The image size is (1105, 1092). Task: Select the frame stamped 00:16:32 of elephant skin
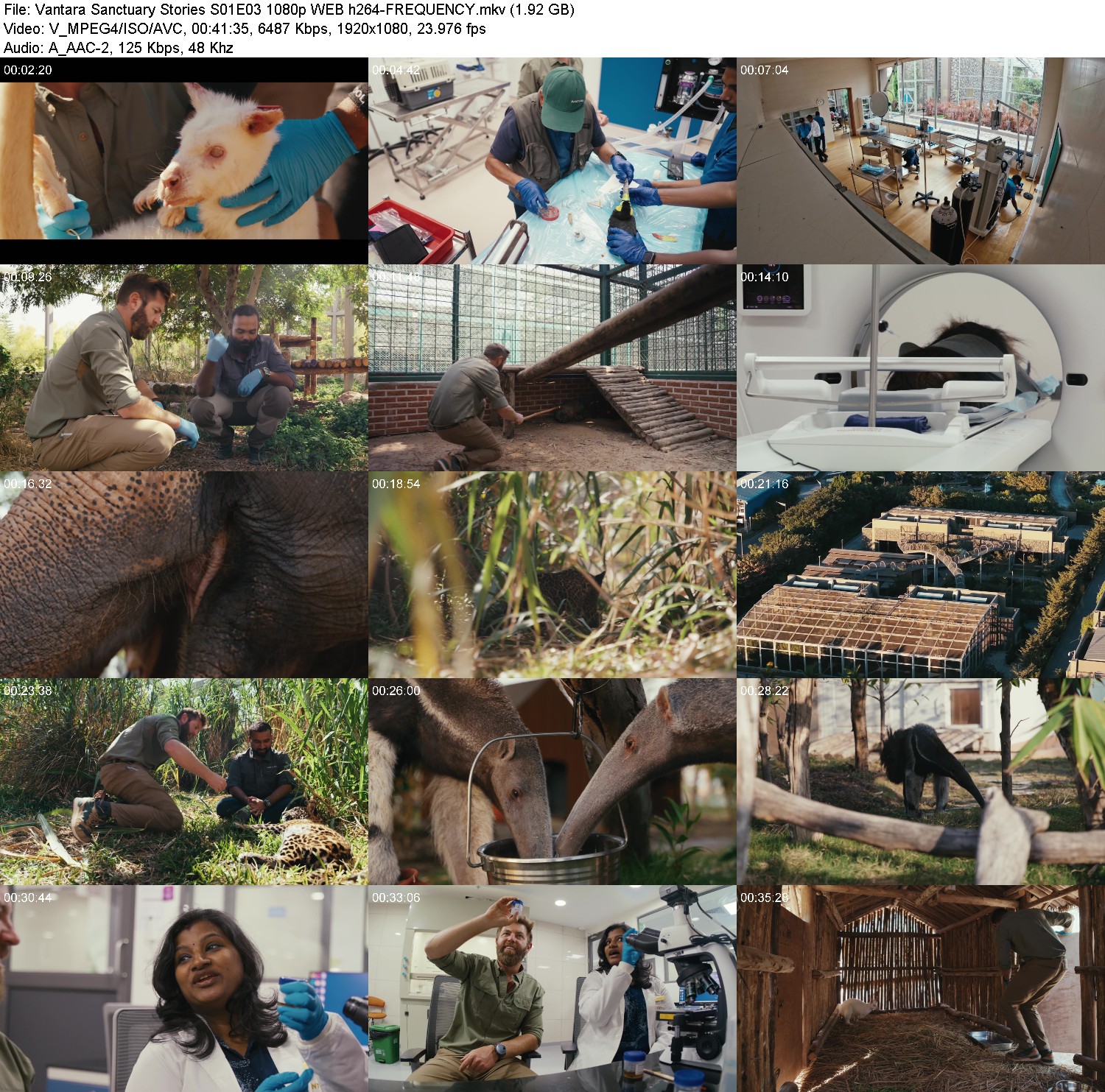tap(184, 574)
